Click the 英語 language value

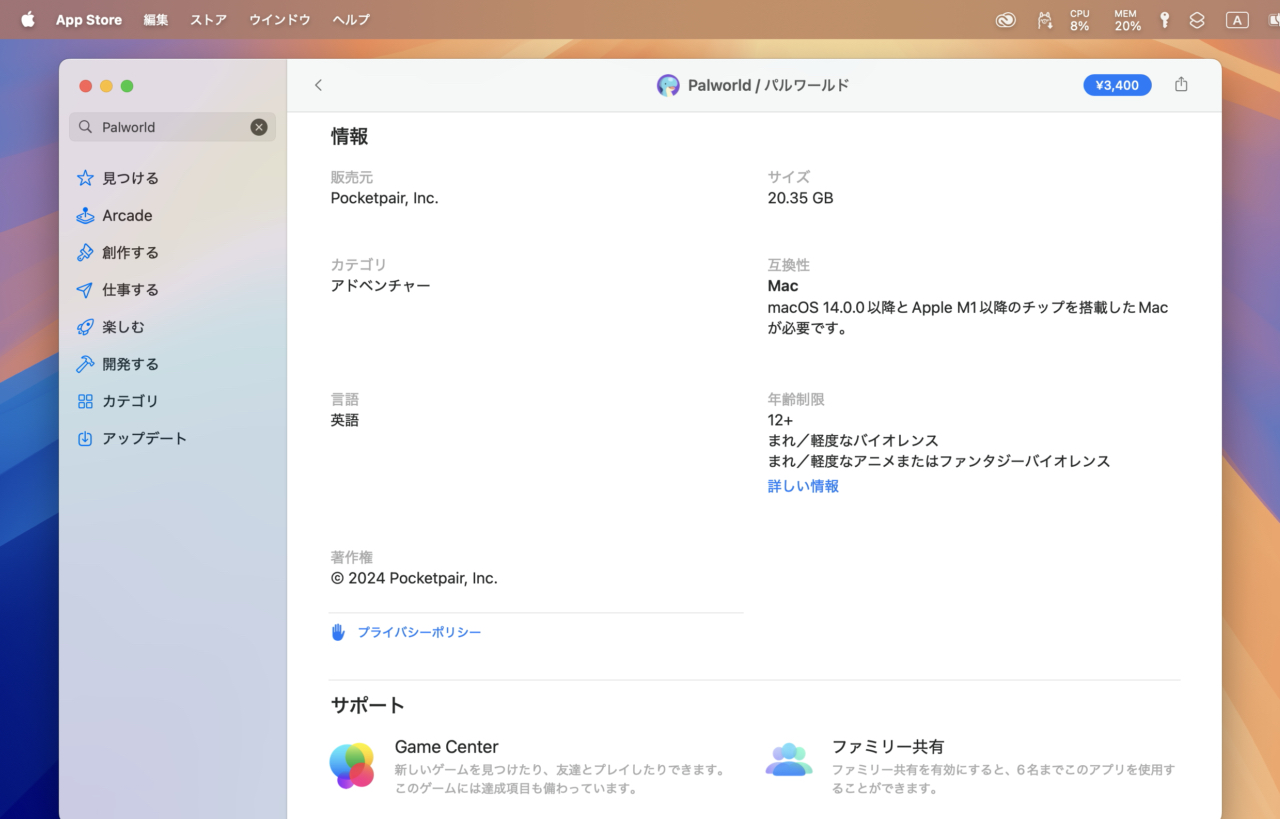click(345, 420)
